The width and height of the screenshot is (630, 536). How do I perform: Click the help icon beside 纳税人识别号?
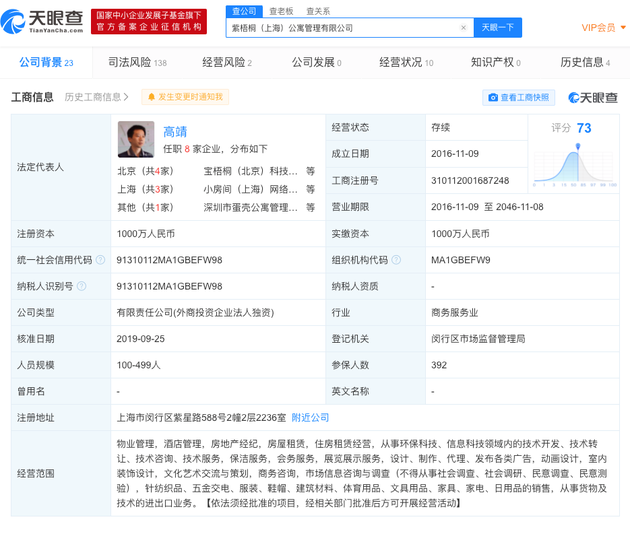tap(82, 286)
